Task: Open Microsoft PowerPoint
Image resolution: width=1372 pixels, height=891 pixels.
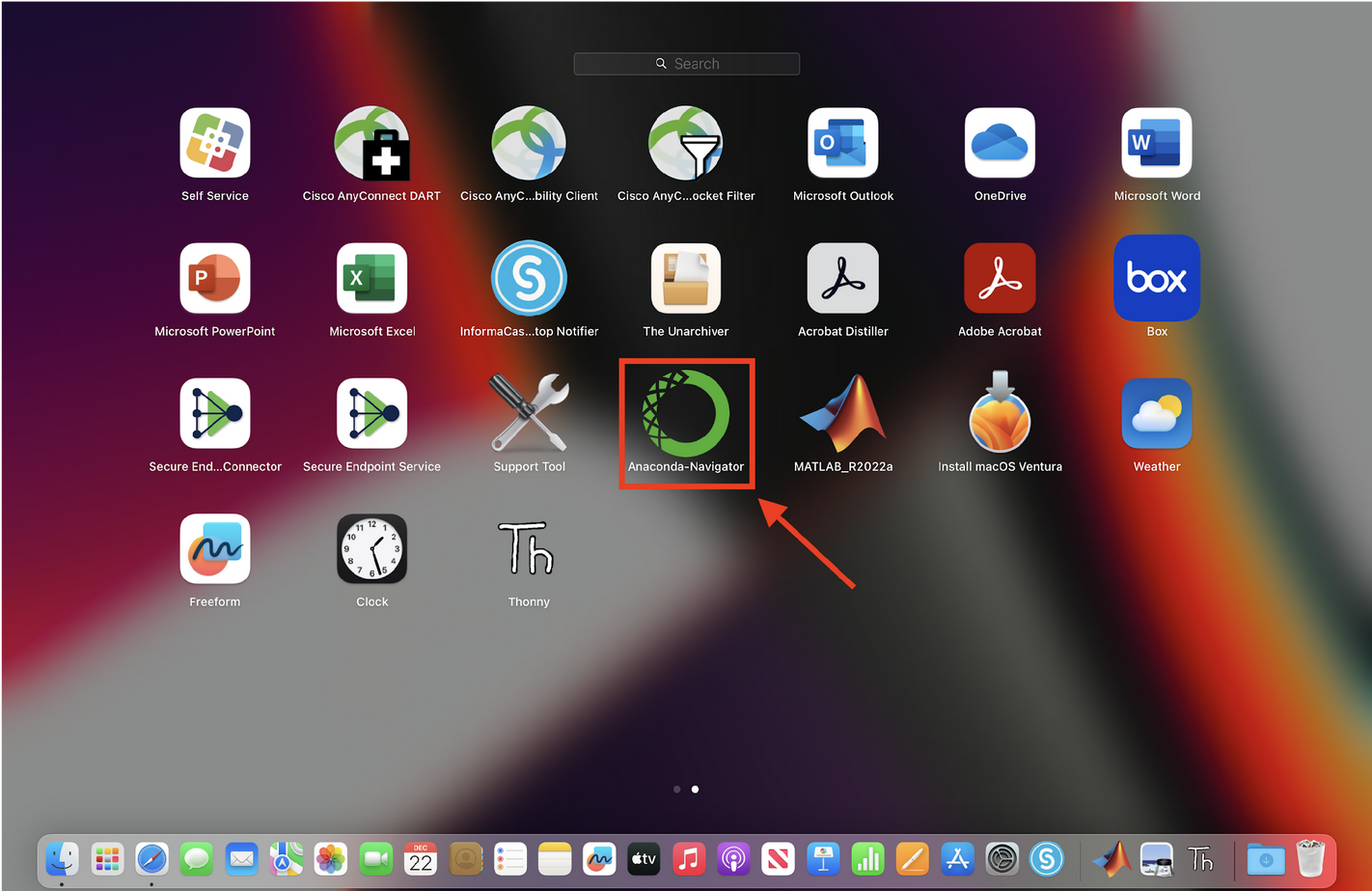Action: [215, 278]
